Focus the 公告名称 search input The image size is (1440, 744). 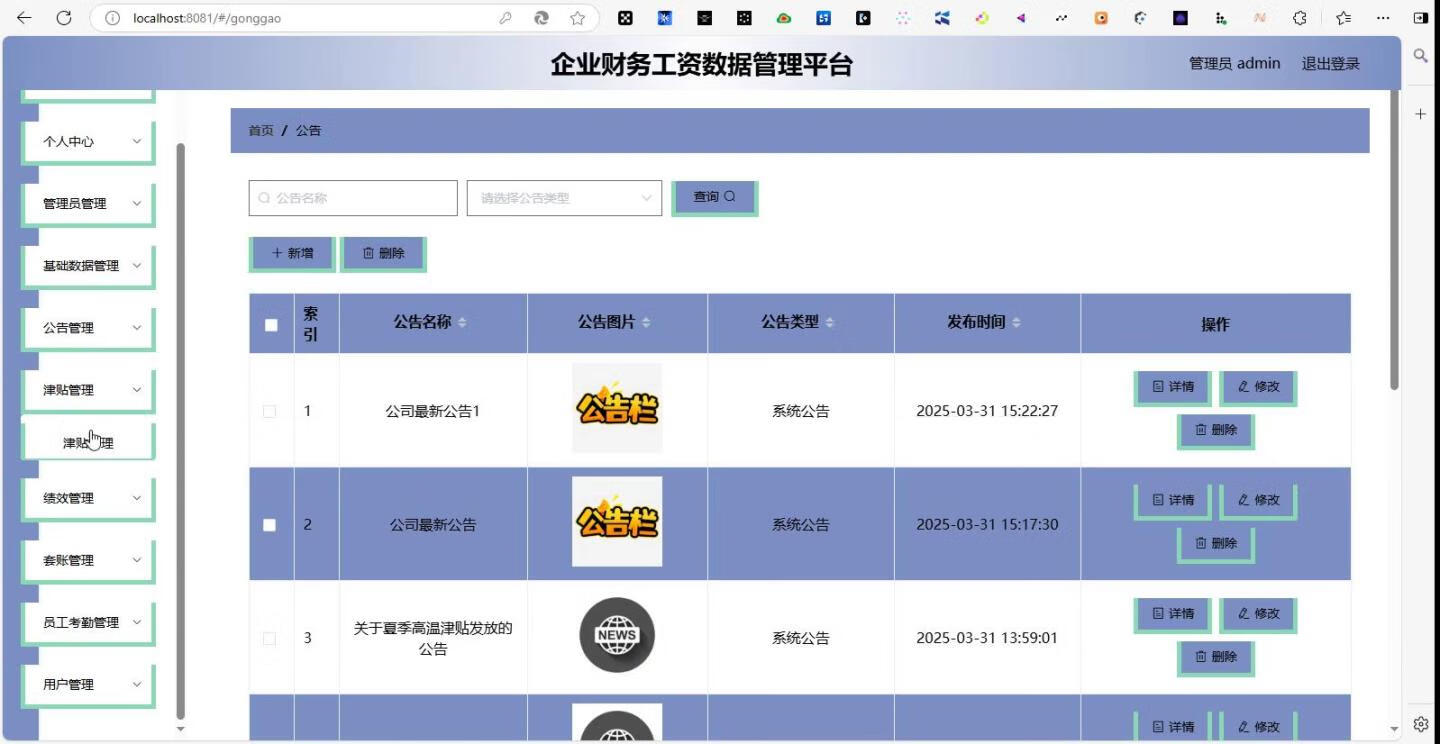point(353,198)
